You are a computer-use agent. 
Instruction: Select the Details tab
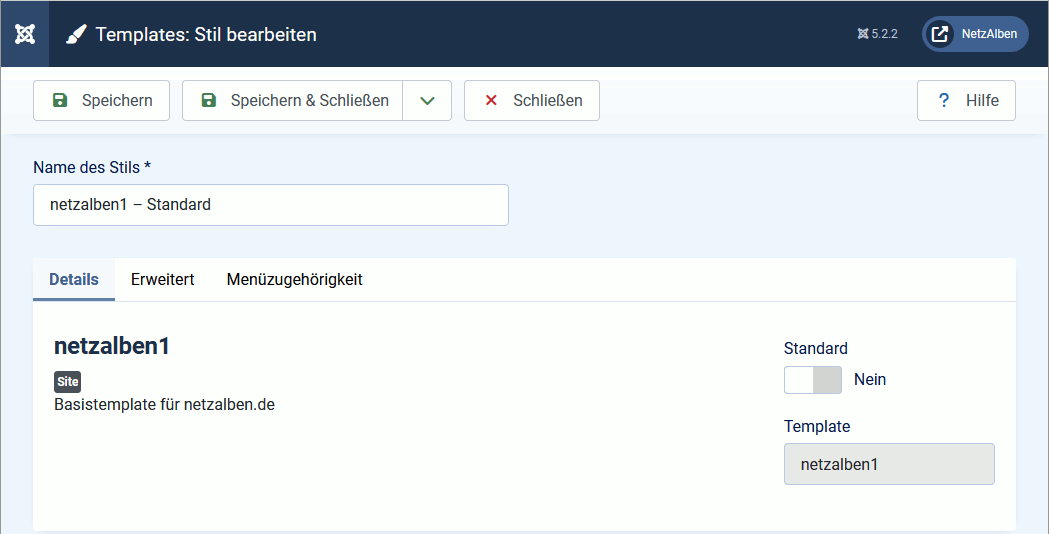coord(74,280)
